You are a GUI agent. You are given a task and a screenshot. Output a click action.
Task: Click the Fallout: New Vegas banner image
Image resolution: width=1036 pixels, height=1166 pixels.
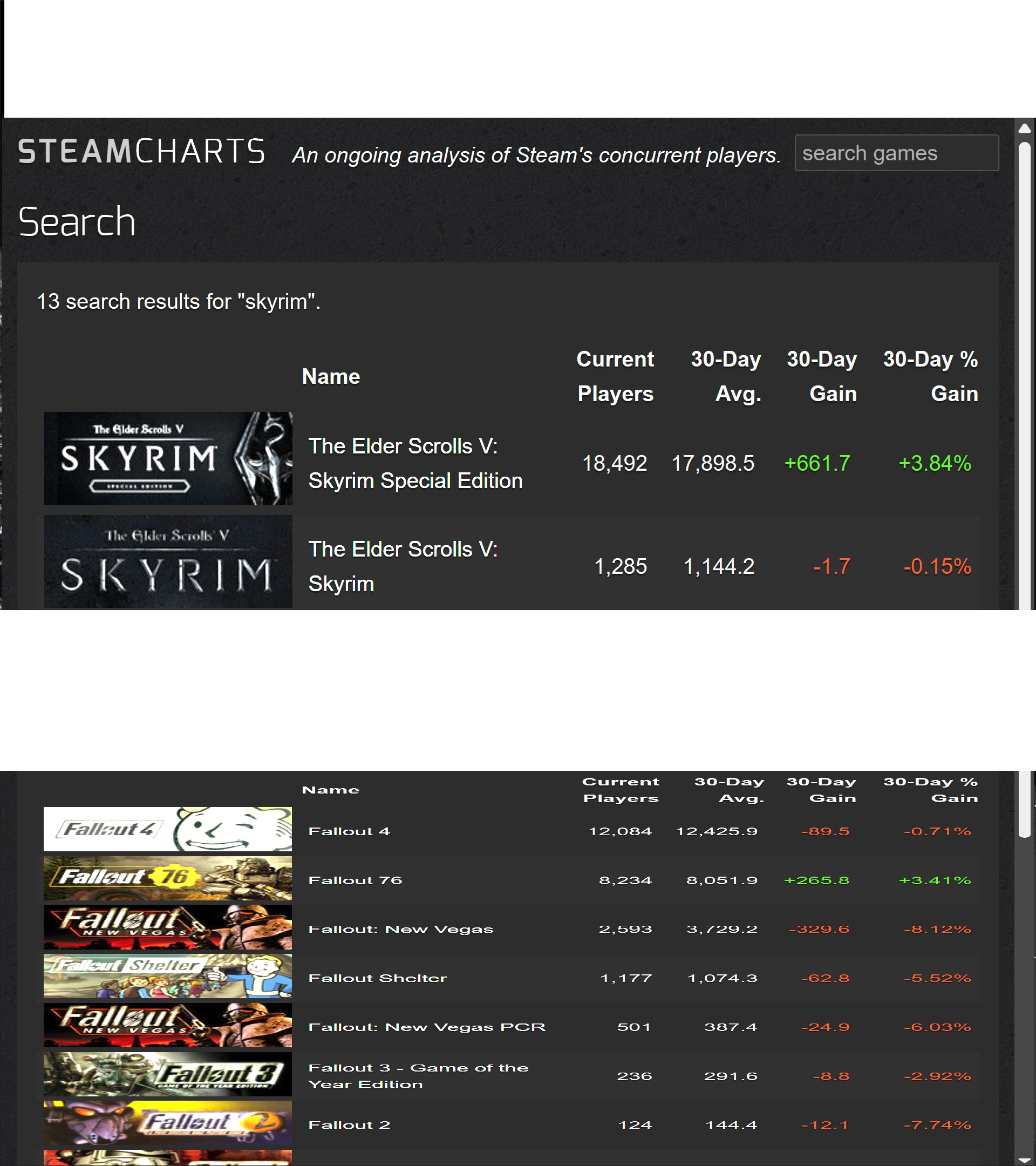click(x=168, y=927)
